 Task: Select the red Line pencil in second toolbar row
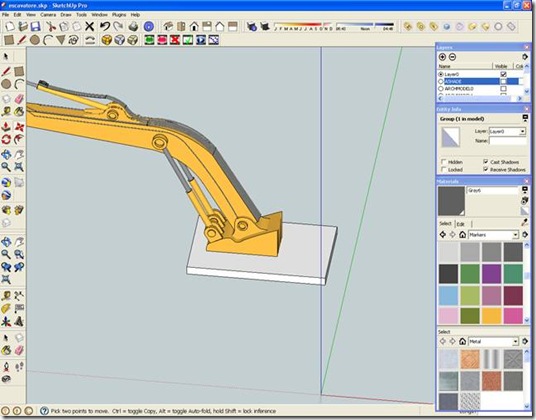click(22, 40)
